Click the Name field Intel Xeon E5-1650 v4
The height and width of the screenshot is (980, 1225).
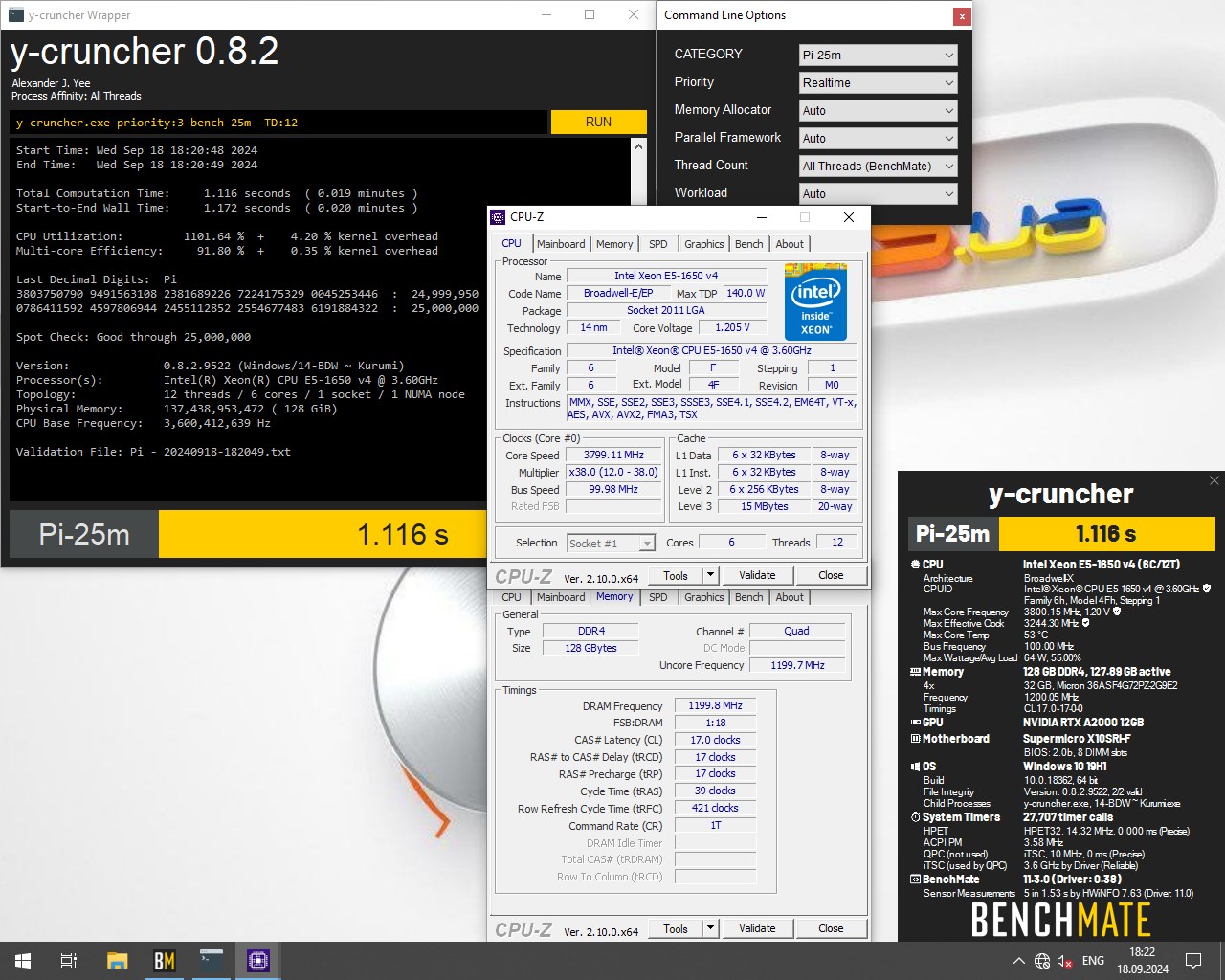tap(665, 276)
